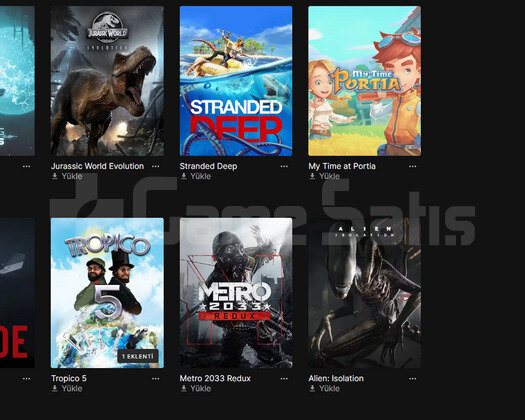The height and width of the screenshot is (420, 525).
Task: Click Yükle for Alien: Isolation
Action: tap(329, 389)
